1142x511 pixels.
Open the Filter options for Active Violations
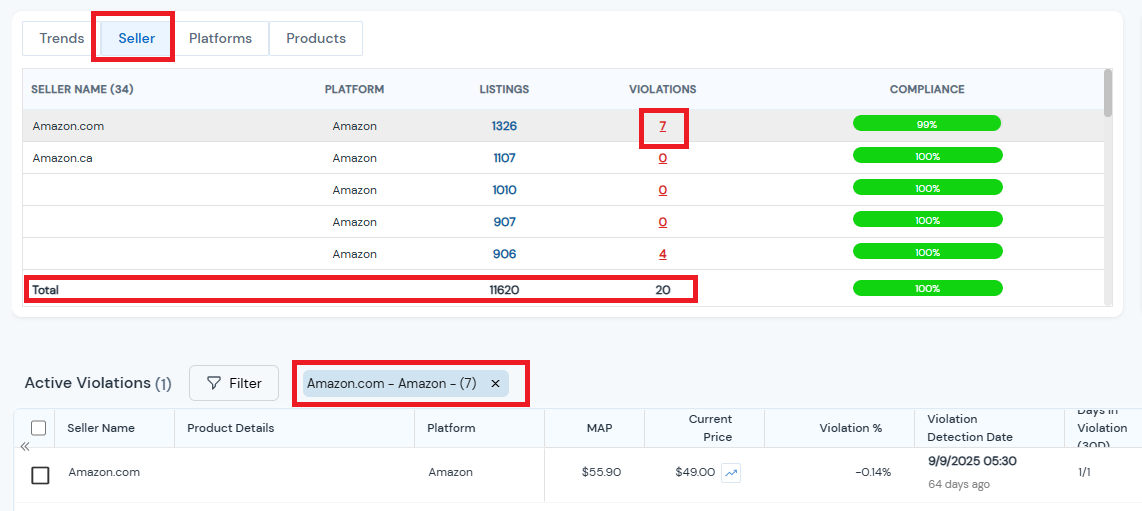tap(234, 384)
